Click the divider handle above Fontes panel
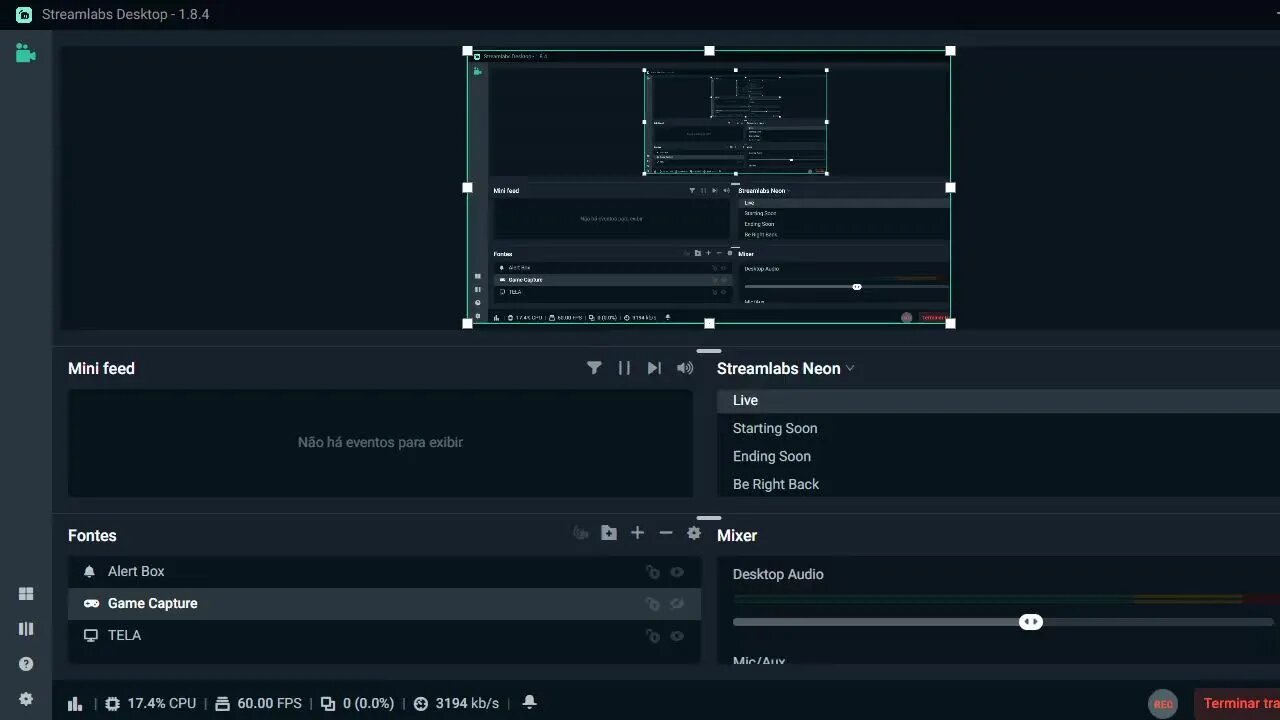 [709, 518]
